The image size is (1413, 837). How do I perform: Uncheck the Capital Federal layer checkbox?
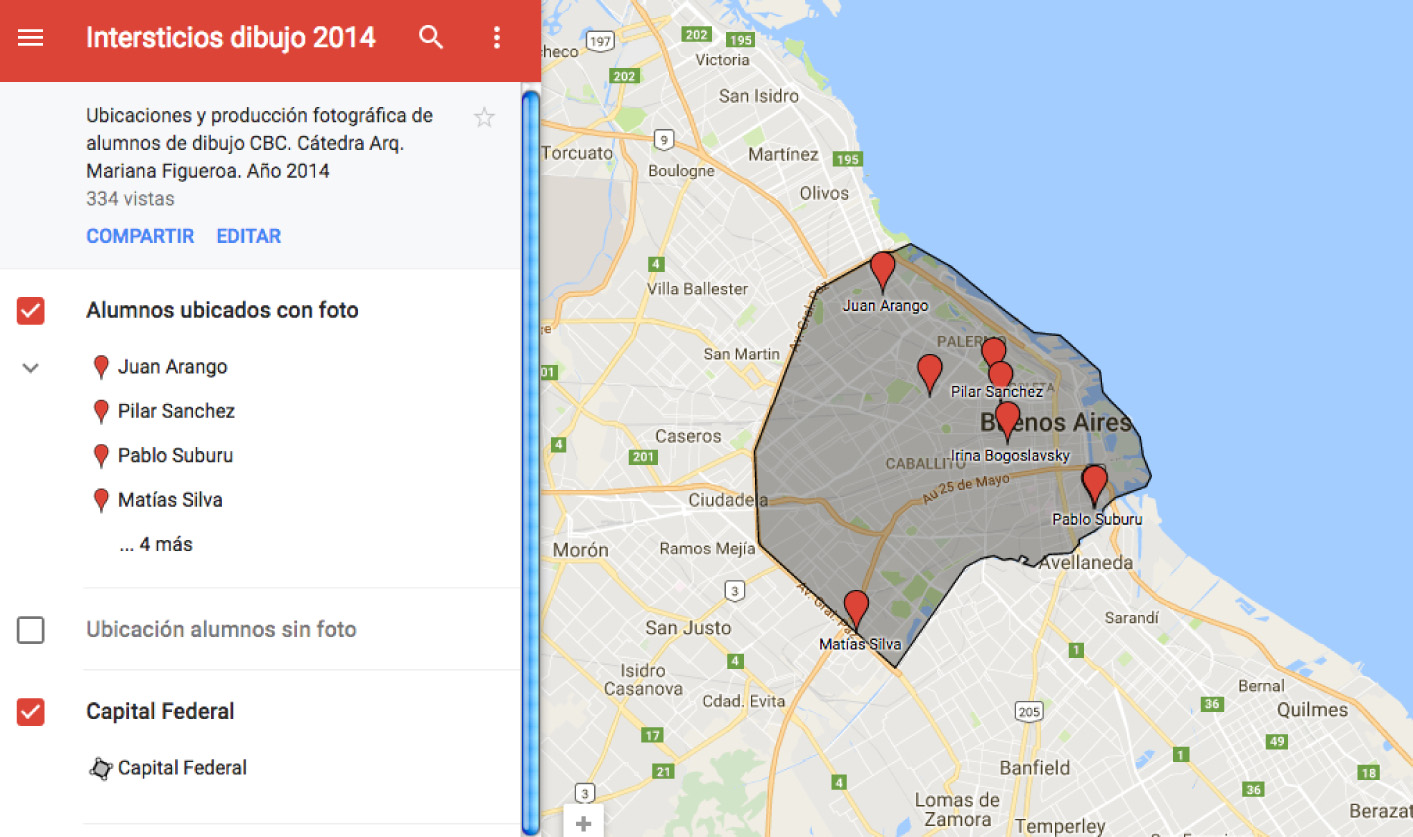pos(31,712)
